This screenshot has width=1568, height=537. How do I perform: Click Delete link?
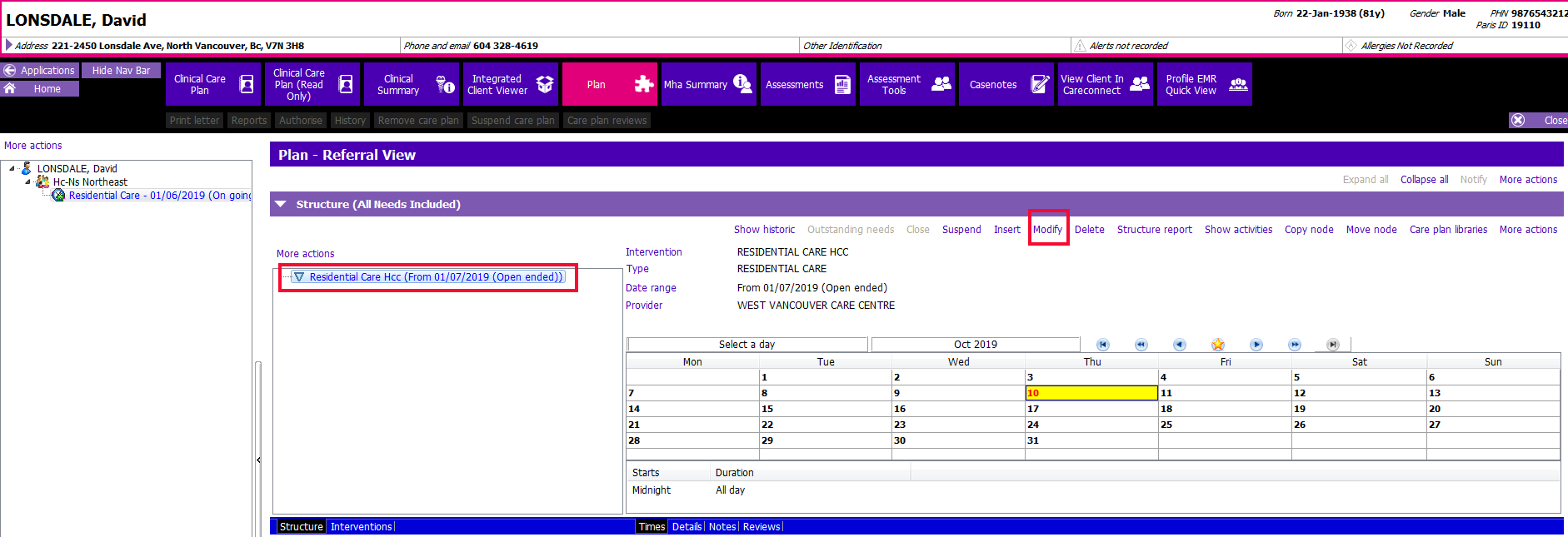(1090, 230)
